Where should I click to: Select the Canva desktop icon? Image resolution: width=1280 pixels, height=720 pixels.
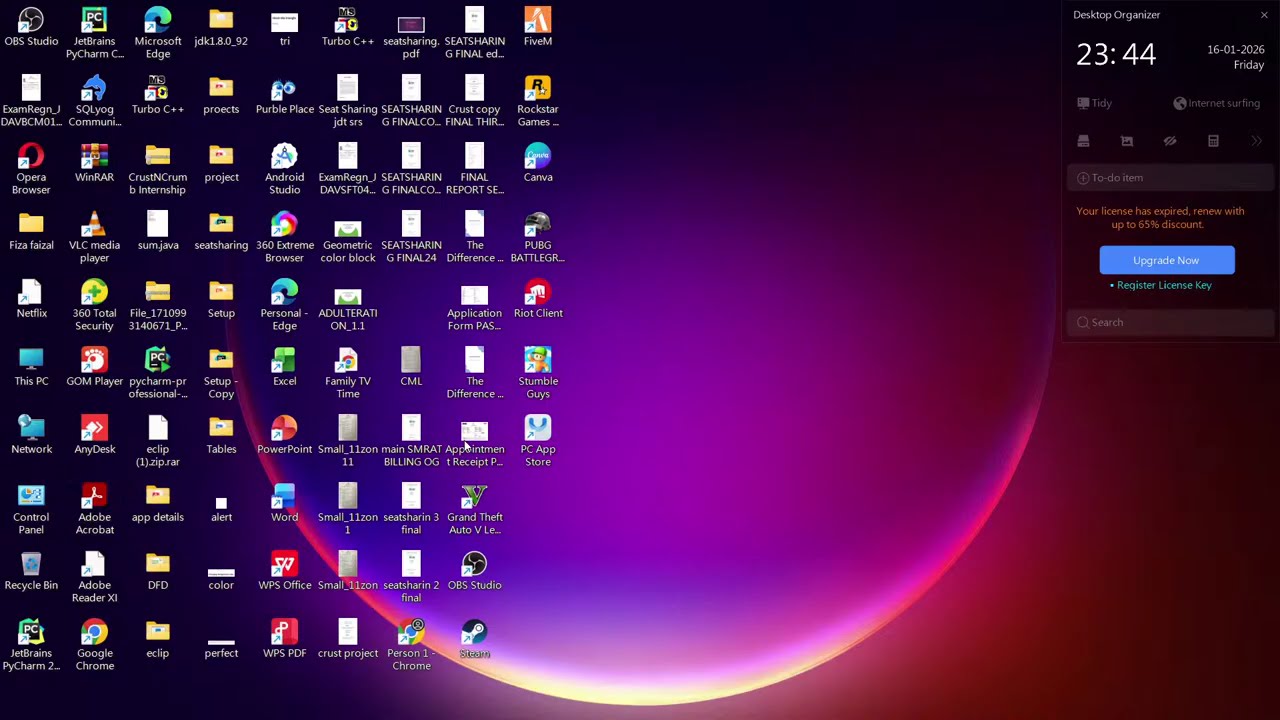tap(538, 163)
